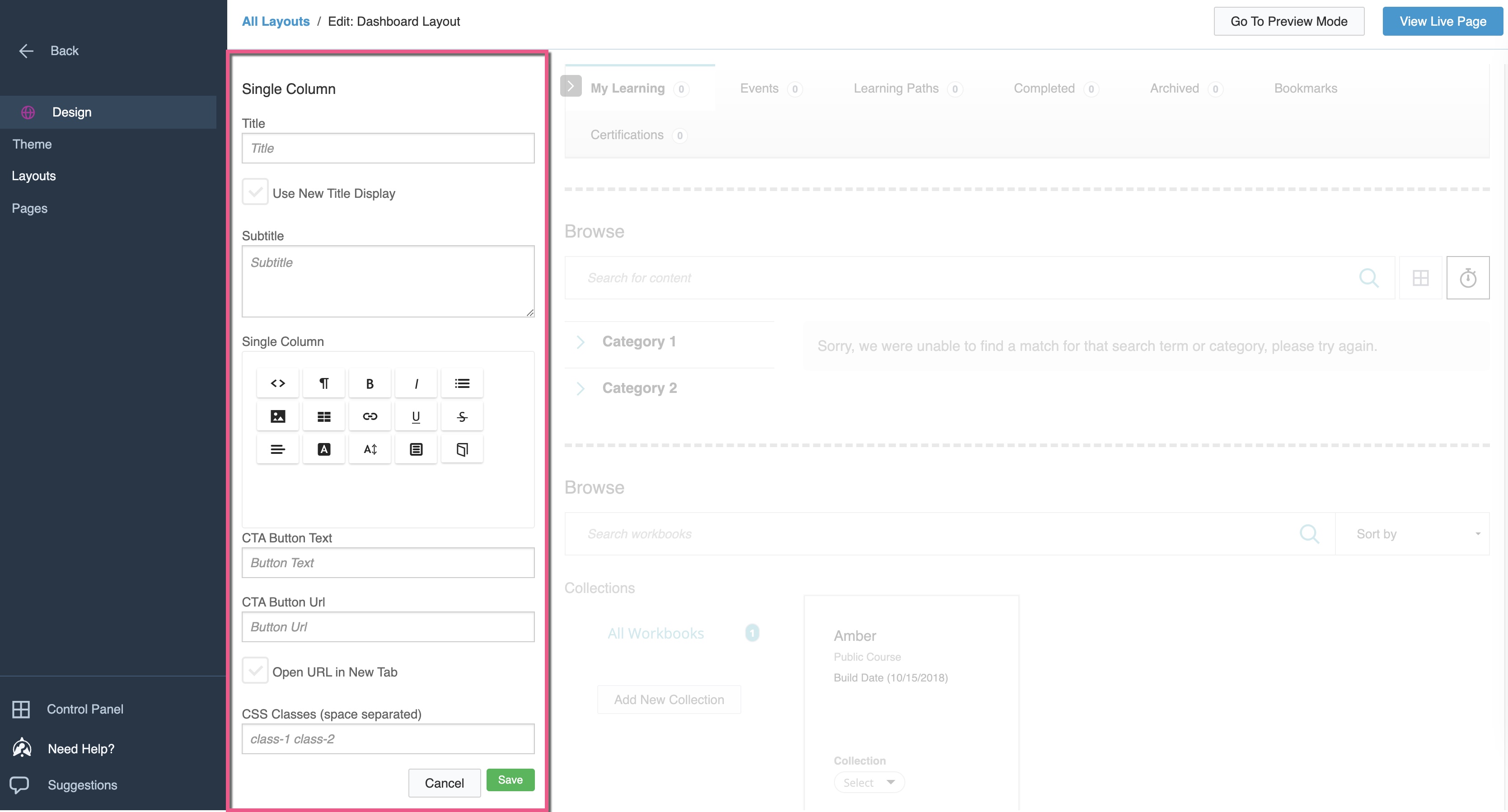Click the Cancel button
The image size is (1508, 812).
click(x=445, y=783)
